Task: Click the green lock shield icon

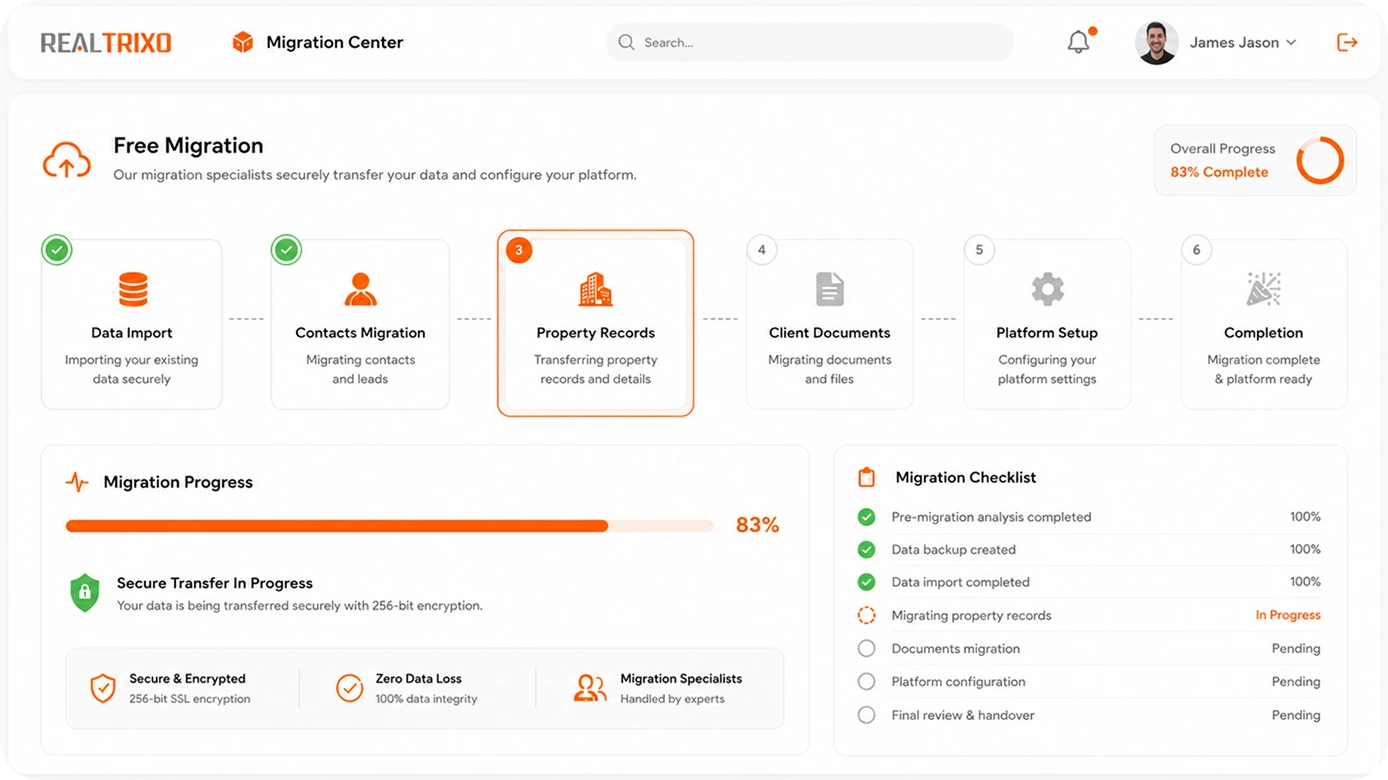Action: pos(85,593)
